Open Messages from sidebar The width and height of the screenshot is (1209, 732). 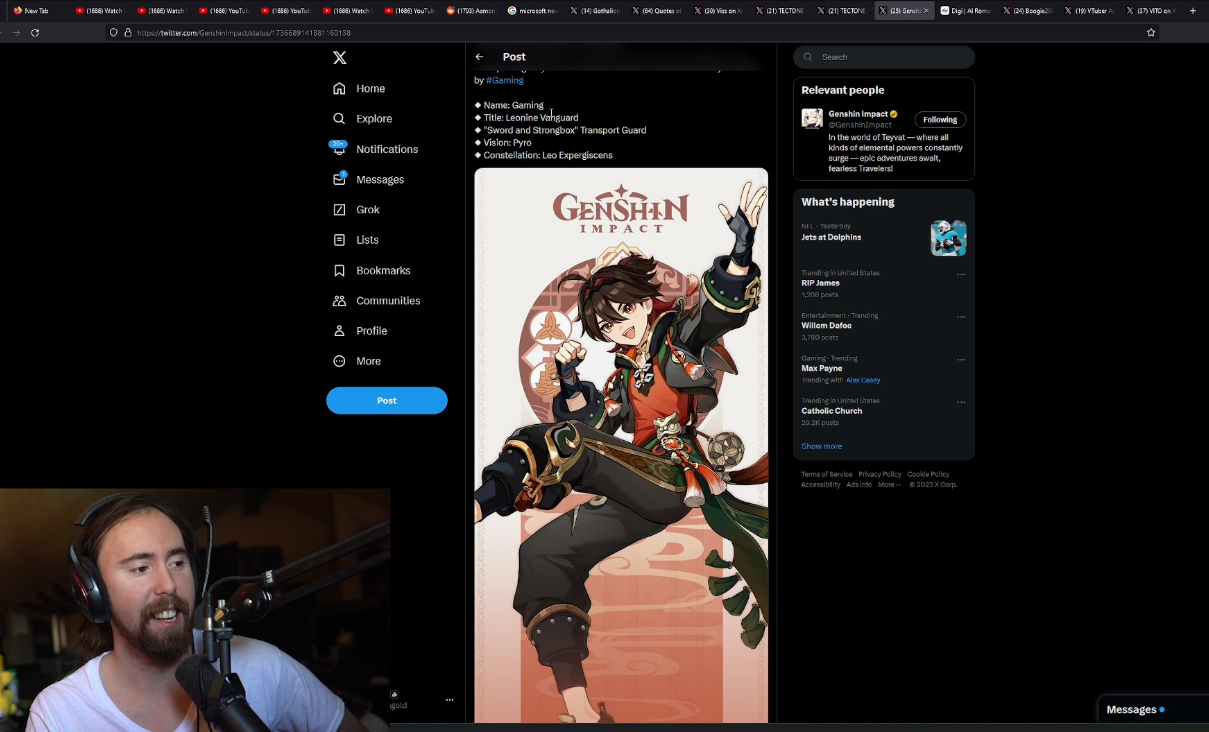pos(368,179)
